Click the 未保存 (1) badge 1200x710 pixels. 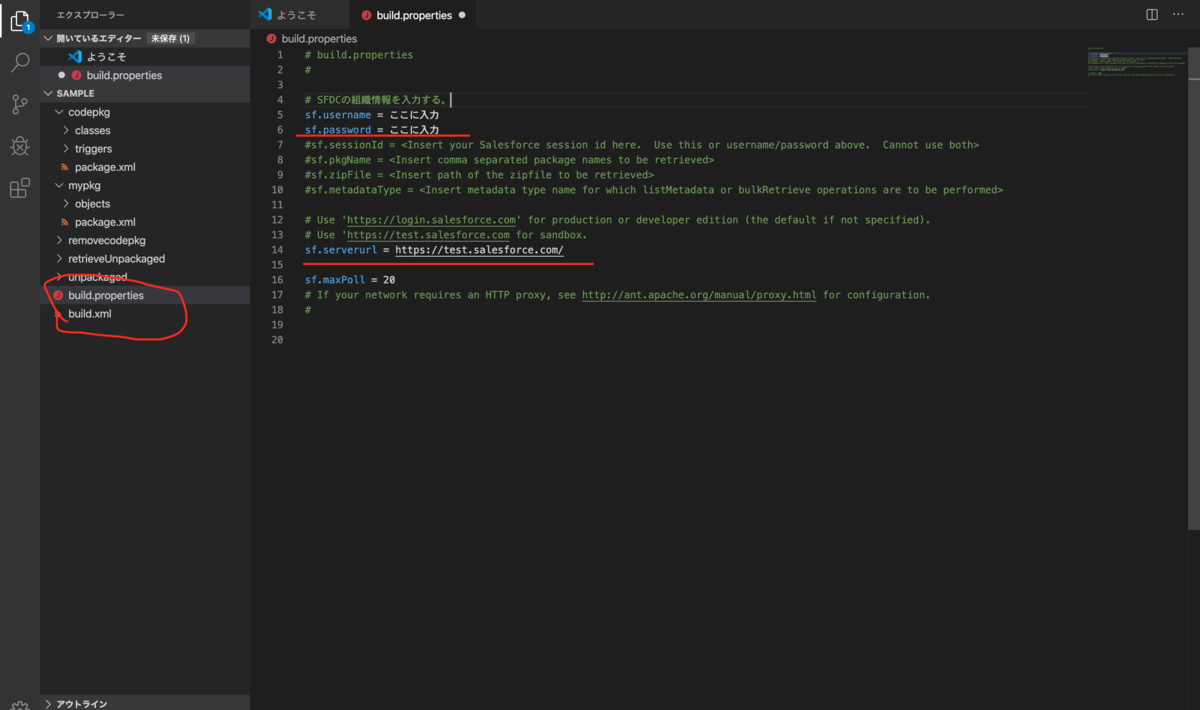(x=171, y=38)
